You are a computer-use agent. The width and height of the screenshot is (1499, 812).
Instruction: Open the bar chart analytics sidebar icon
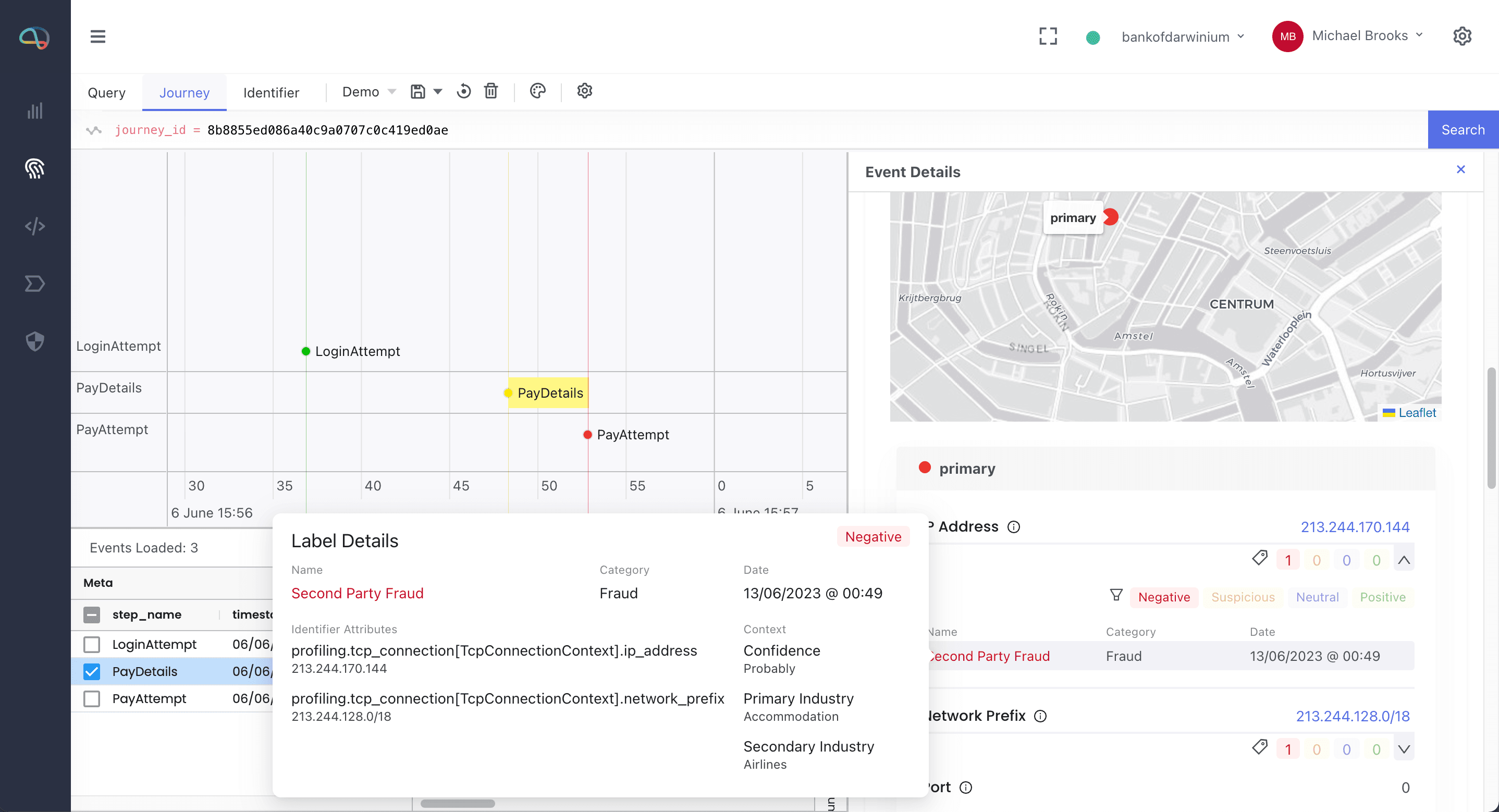point(35,110)
